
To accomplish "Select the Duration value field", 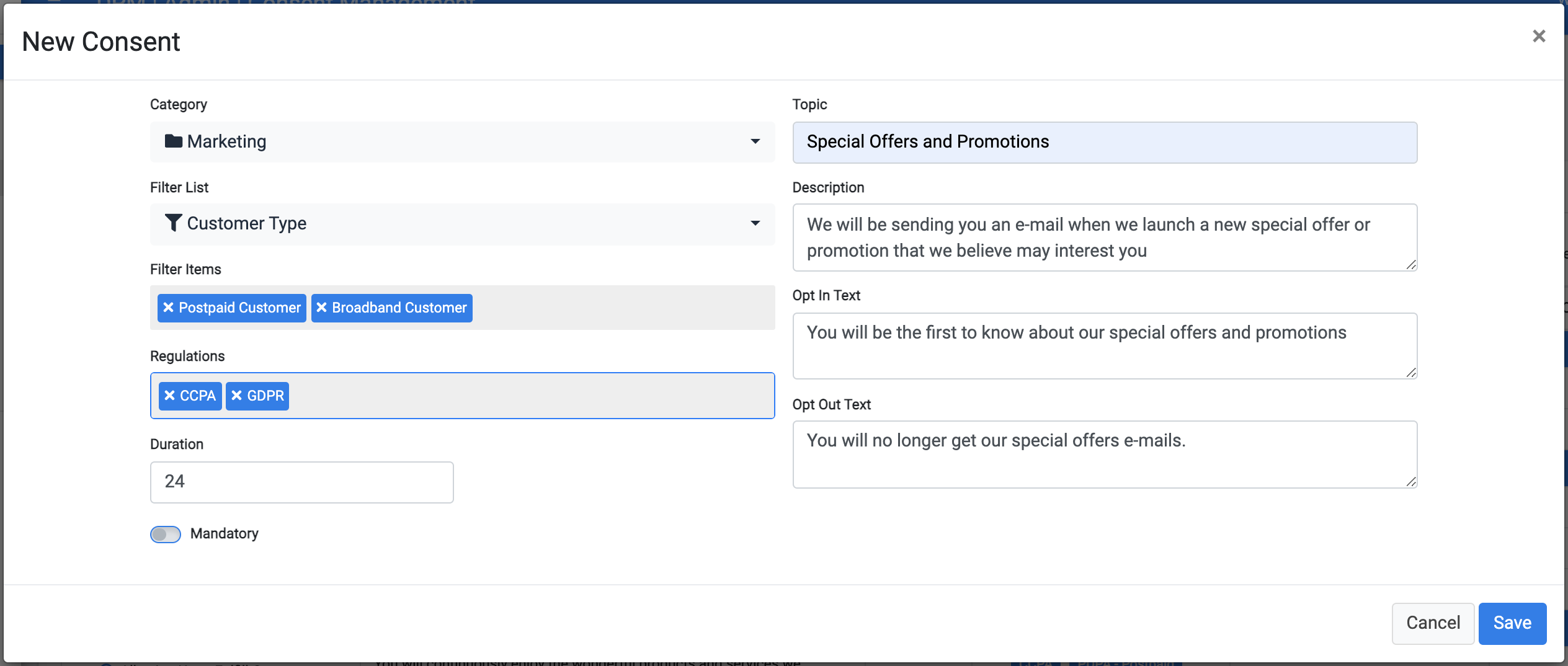I will (x=301, y=482).
